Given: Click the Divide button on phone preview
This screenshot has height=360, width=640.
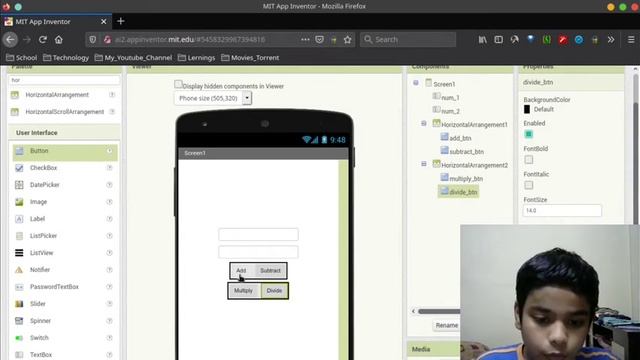Looking at the screenshot, I should [x=274, y=291].
